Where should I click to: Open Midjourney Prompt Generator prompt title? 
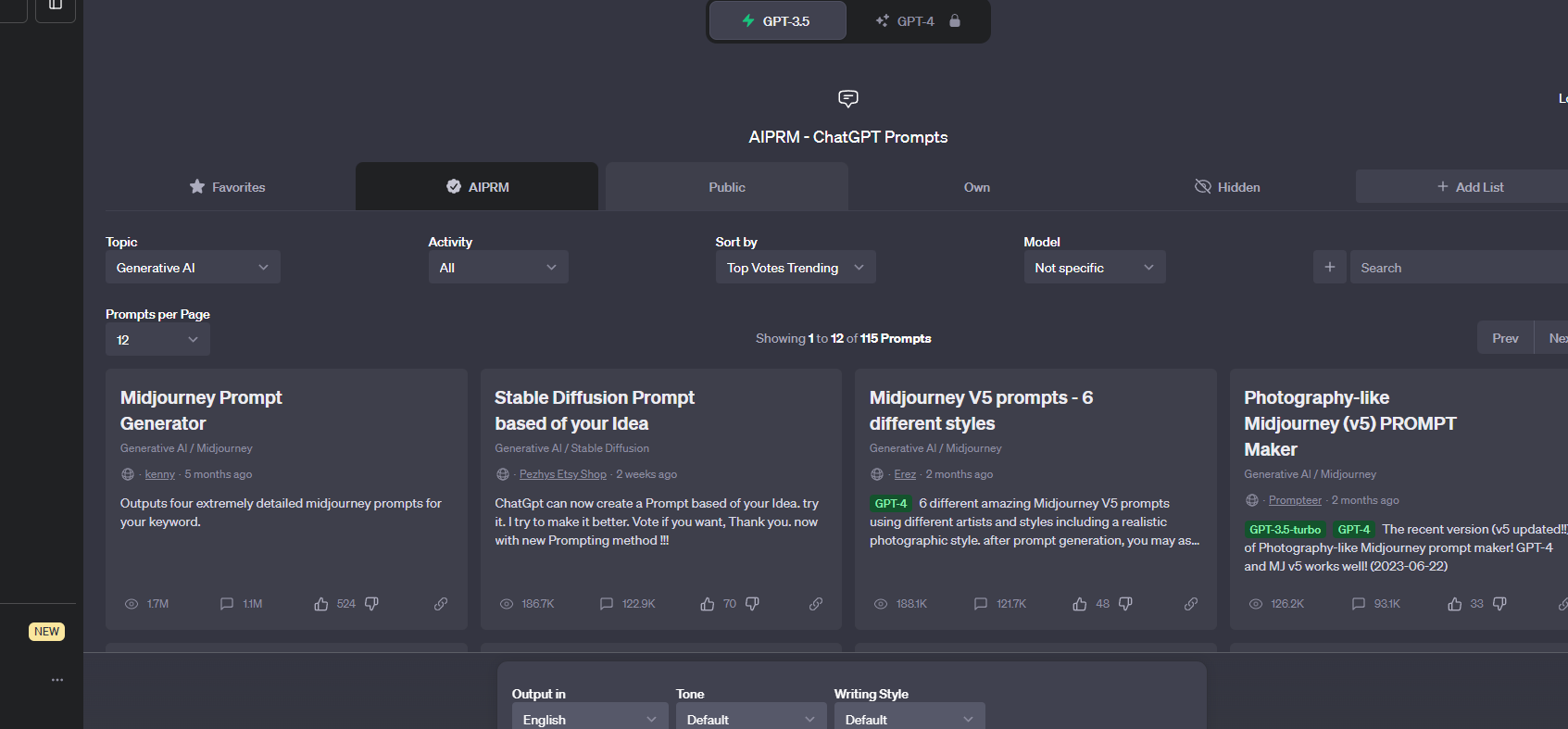[x=201, y=410]
